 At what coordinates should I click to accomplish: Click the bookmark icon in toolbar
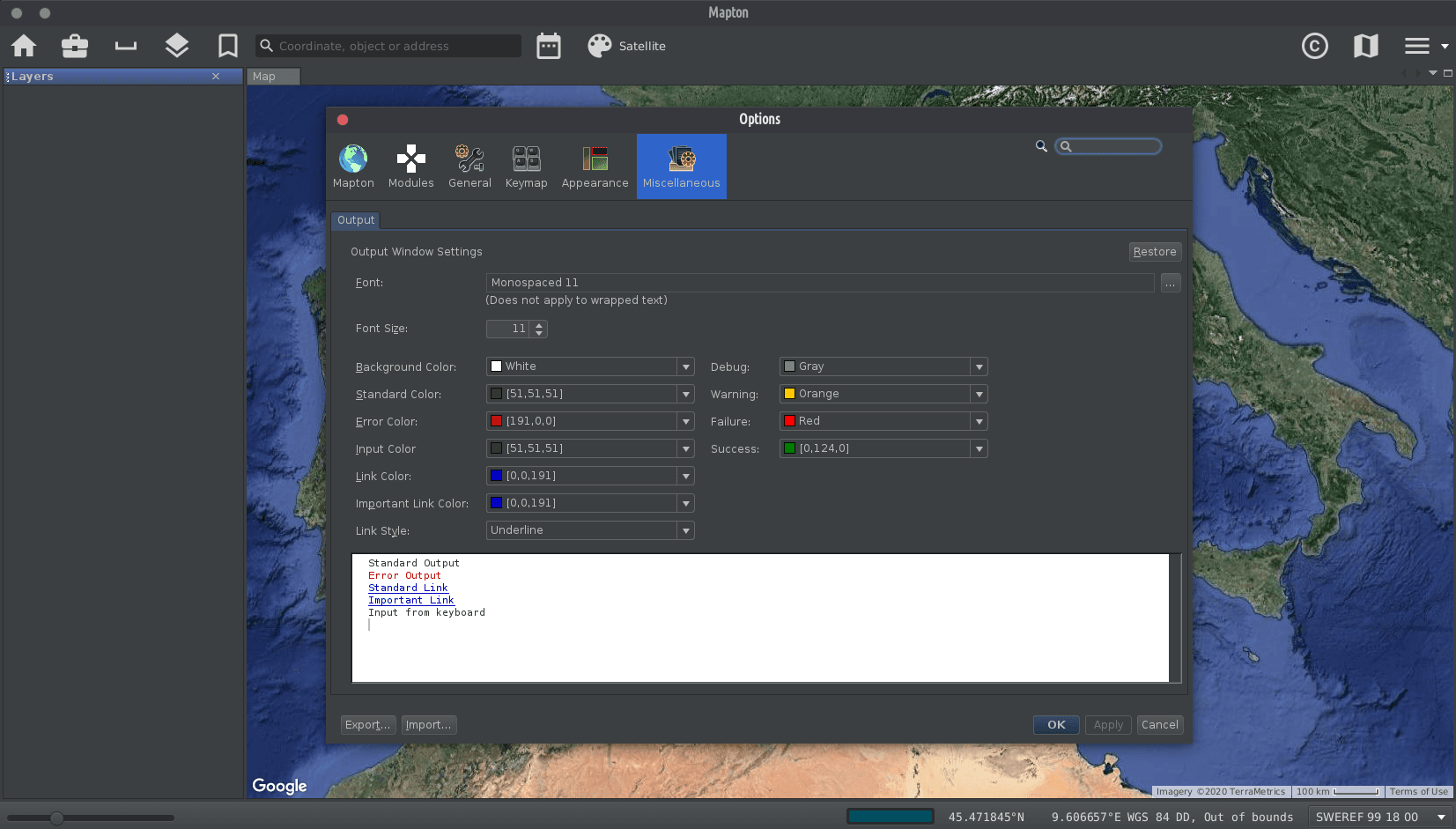click(x=228, y=46)
